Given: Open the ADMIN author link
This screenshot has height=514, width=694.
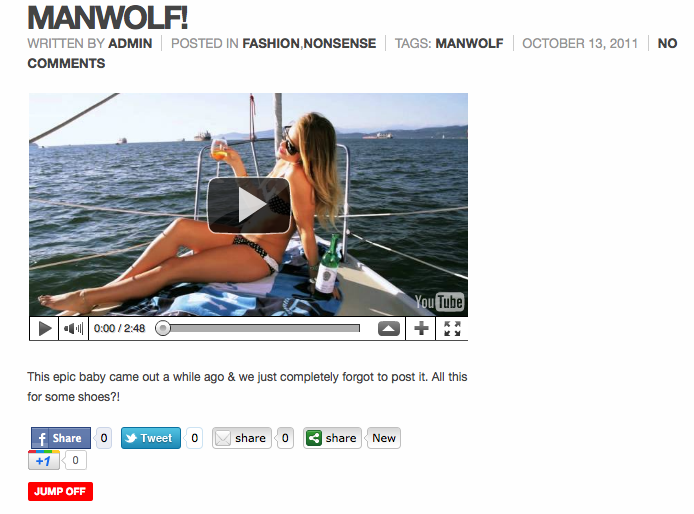Looking at the screenshot, I should coord(130,43).
